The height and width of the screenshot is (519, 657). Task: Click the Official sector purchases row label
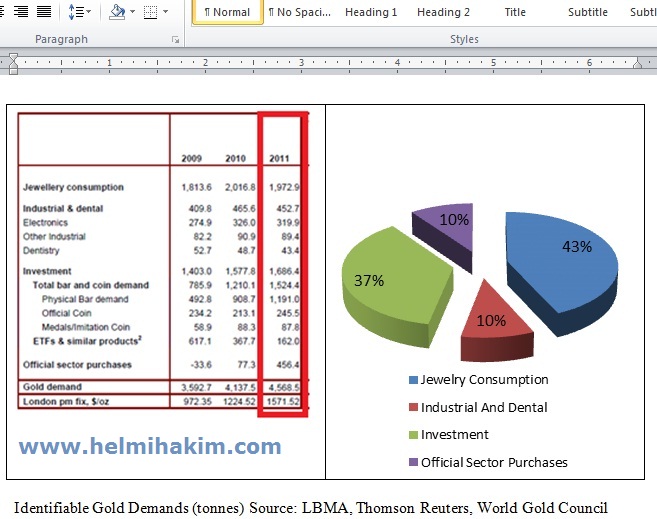77,365
